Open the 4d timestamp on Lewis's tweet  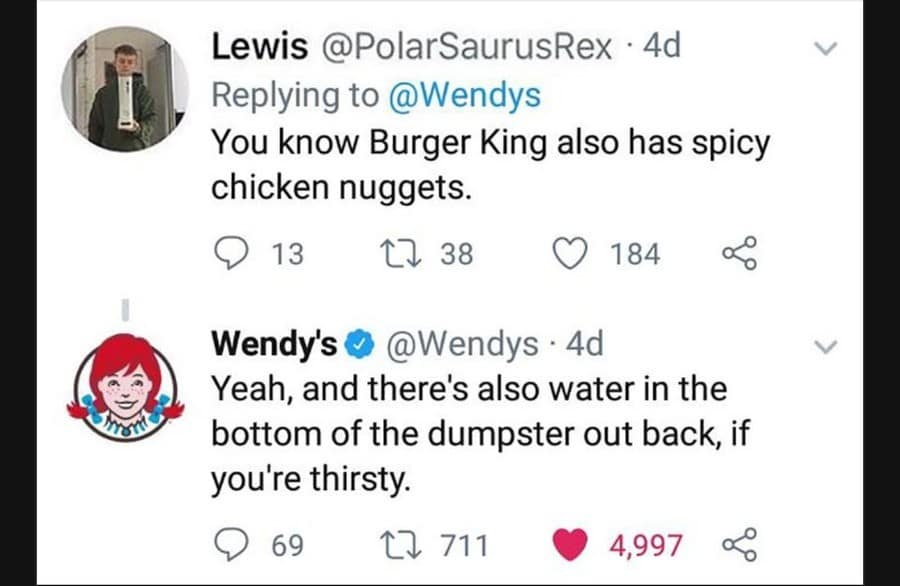661,48
